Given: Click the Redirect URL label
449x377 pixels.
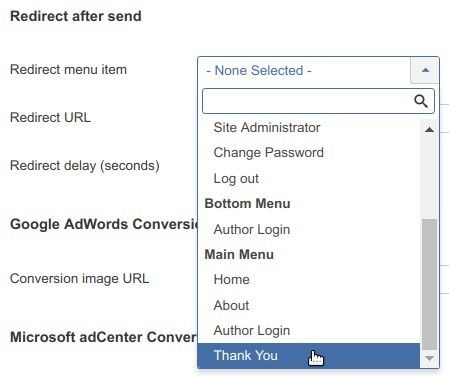Looking at the screenshot, I should [x=50, y=117].
